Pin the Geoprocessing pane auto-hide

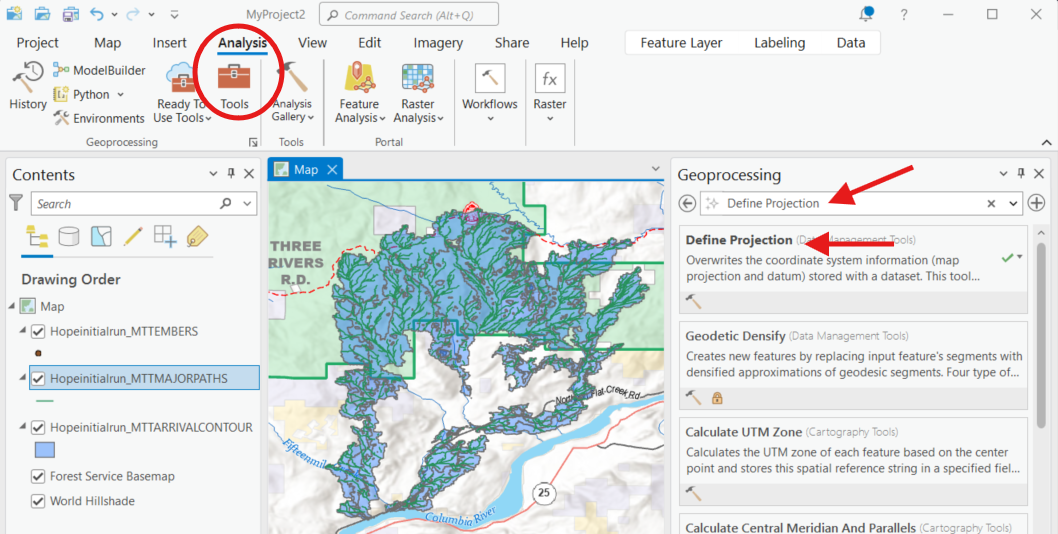pyautogui.click(x=1021, y=173)
